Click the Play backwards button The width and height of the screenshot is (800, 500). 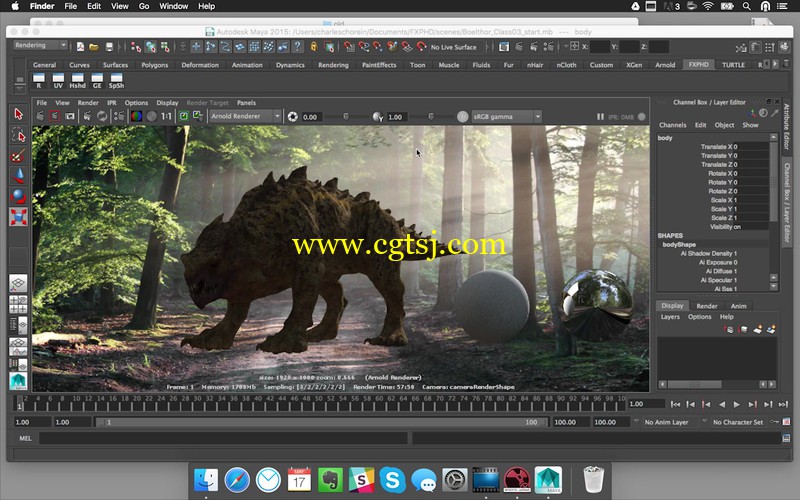click(x=721, y=404)
